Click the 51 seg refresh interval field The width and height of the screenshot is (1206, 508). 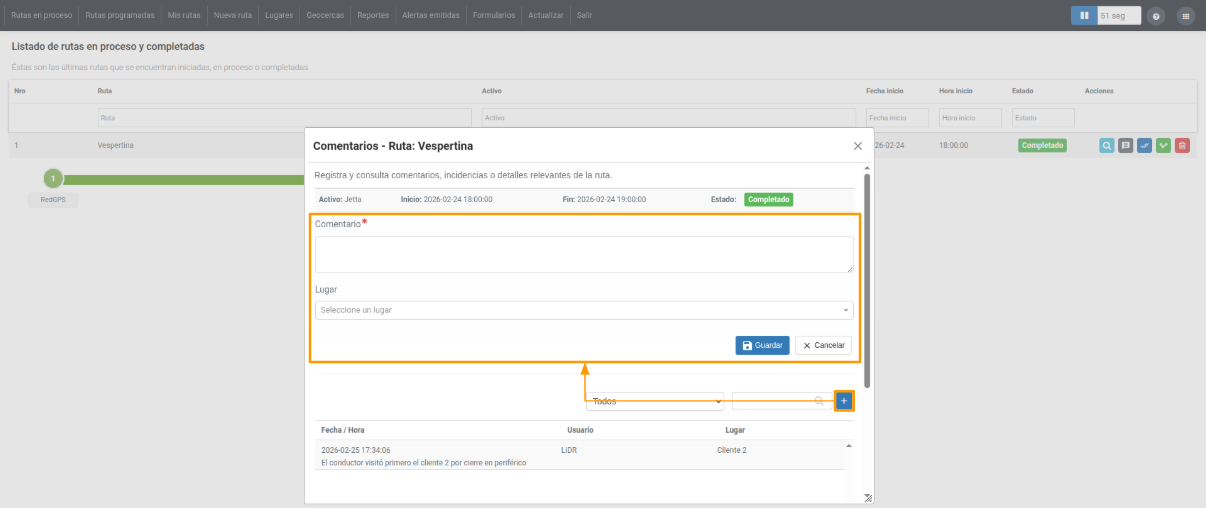1119,16
